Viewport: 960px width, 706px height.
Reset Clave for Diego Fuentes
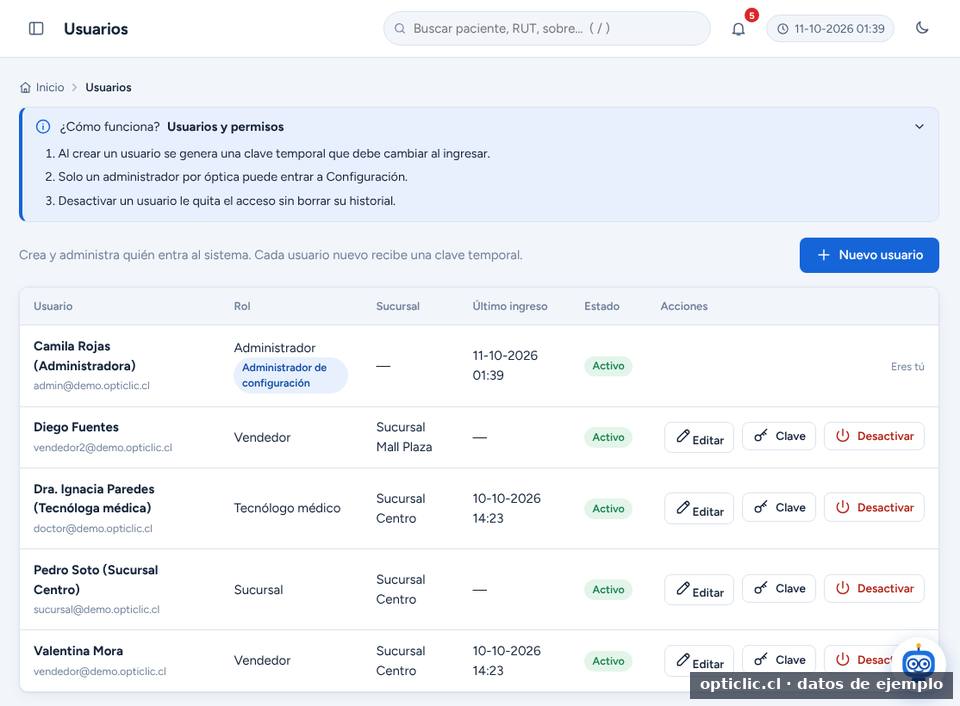click(x=779, y=436)
